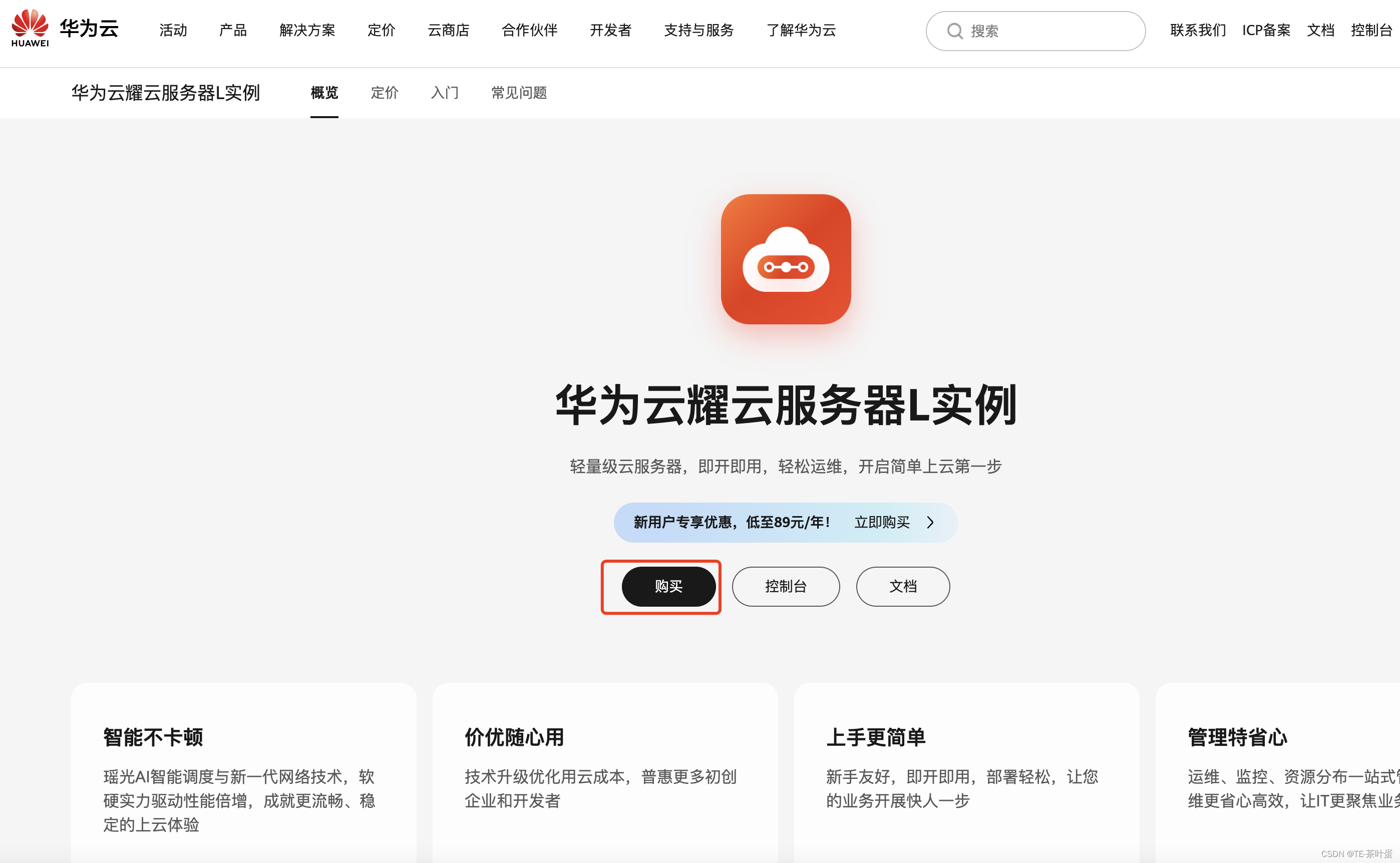Open the 合作伙伴 menu
This screenshot has height=863, width=1400.
(x=529, y=31)
